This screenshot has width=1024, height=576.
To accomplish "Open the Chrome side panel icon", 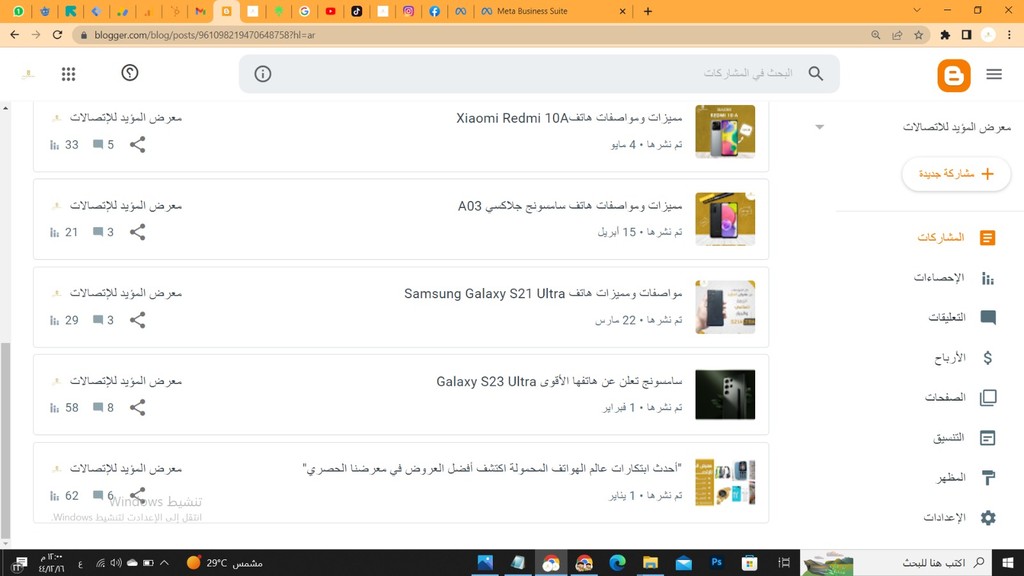I will coord(967,35).
